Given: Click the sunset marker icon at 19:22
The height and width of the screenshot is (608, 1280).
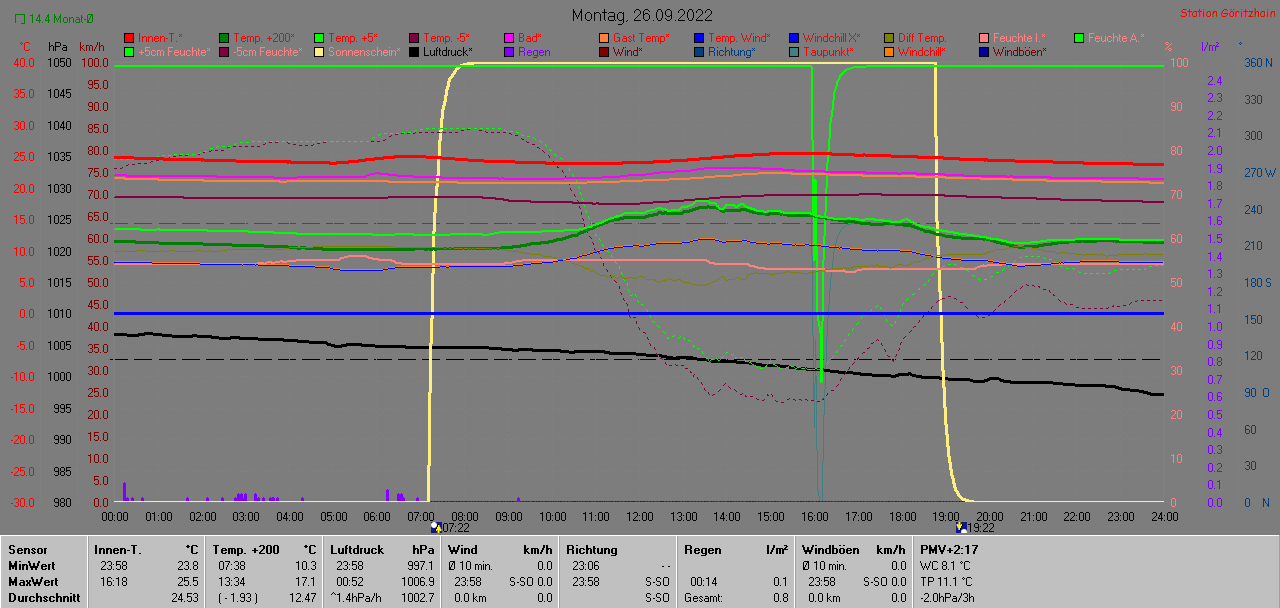Looking at the screenshot, I should [x=961, y=527].
